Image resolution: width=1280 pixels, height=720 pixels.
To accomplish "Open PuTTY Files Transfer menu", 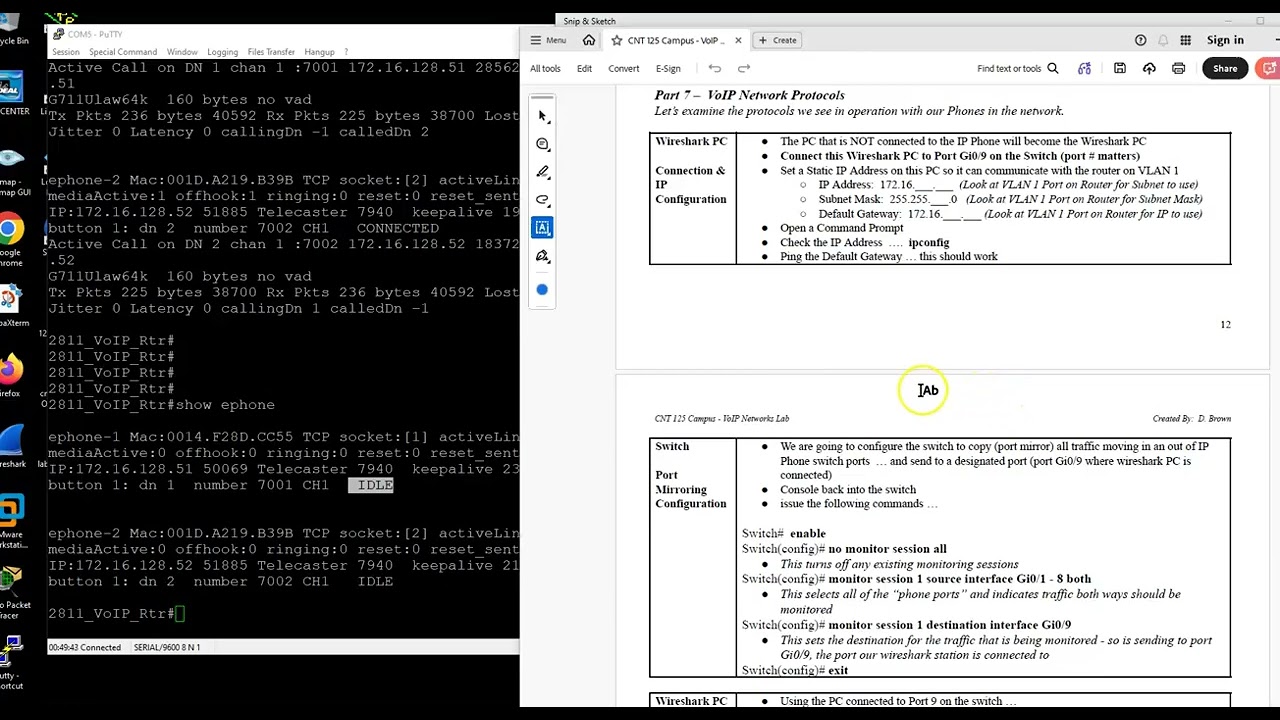I will click(271, 52).
